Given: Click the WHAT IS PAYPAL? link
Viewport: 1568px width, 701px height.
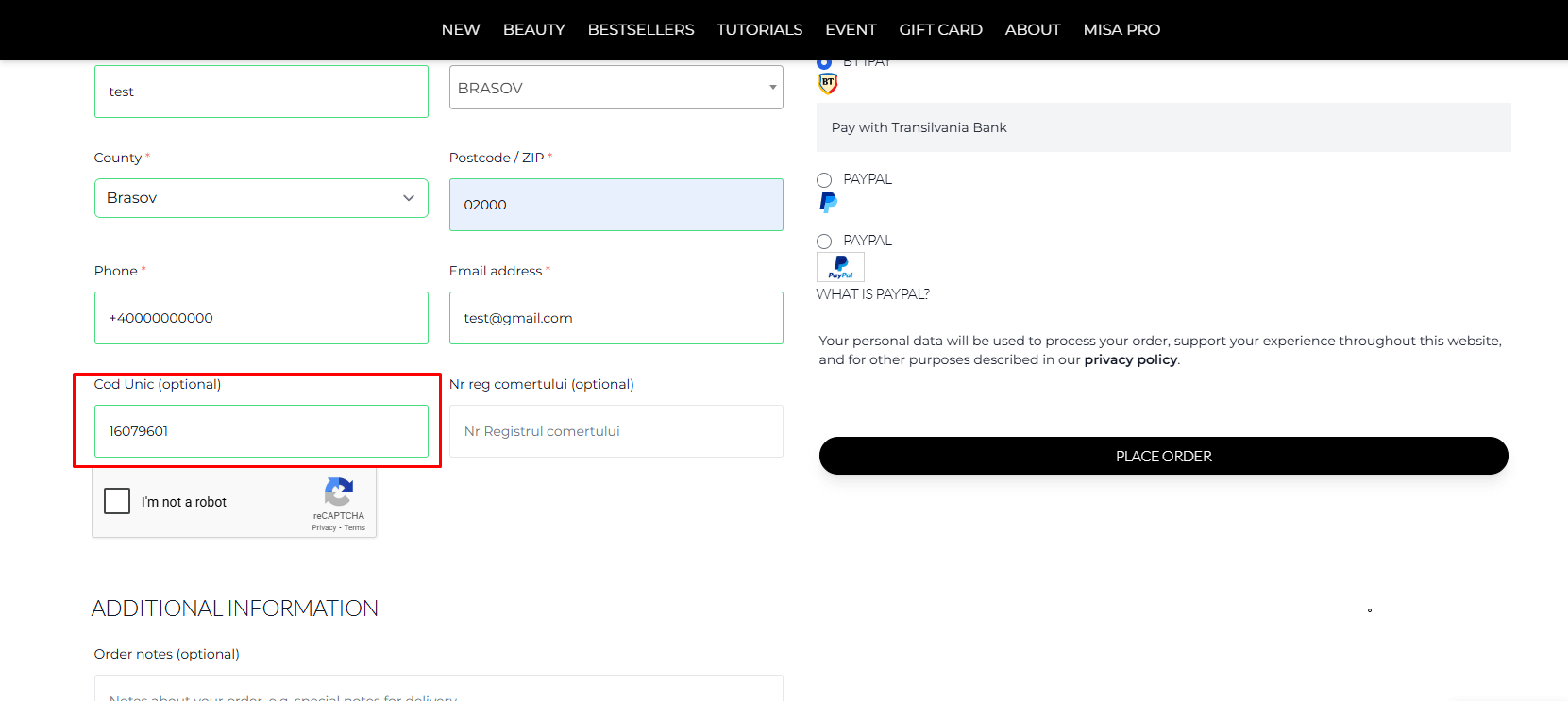Looking at the screenshot, I should (872, 294).
